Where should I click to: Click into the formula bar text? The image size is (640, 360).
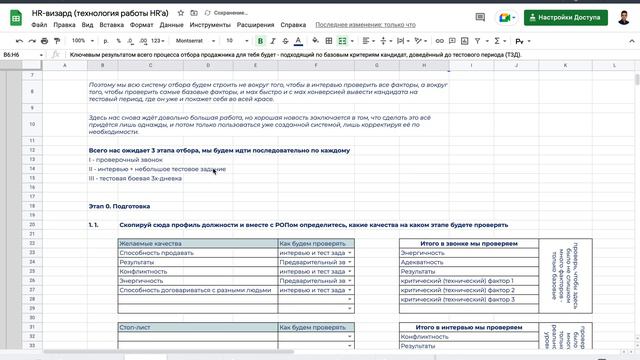coord(296,55)
